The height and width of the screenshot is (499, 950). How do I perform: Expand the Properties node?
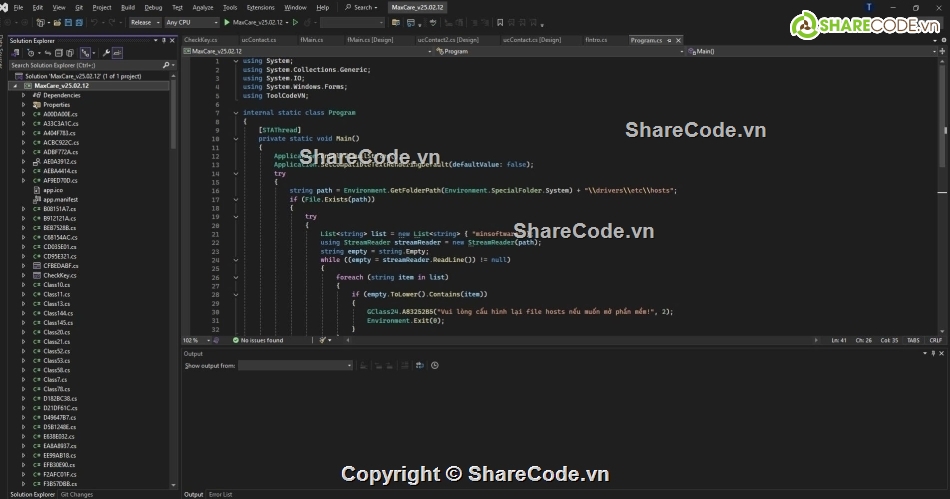click(x=24, y=105)
